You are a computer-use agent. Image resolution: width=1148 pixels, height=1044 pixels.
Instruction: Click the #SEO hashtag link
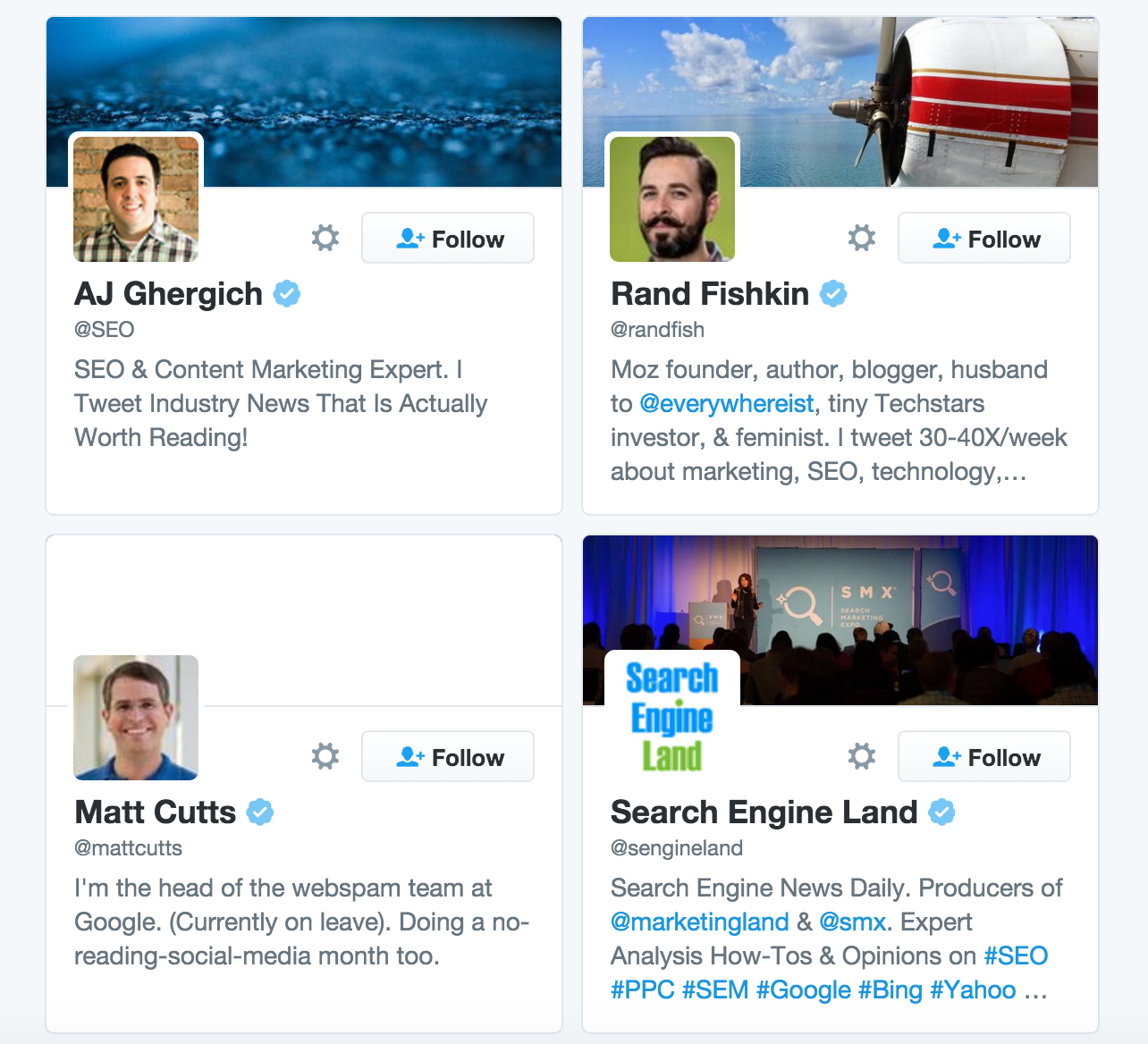click(1016, 956)
